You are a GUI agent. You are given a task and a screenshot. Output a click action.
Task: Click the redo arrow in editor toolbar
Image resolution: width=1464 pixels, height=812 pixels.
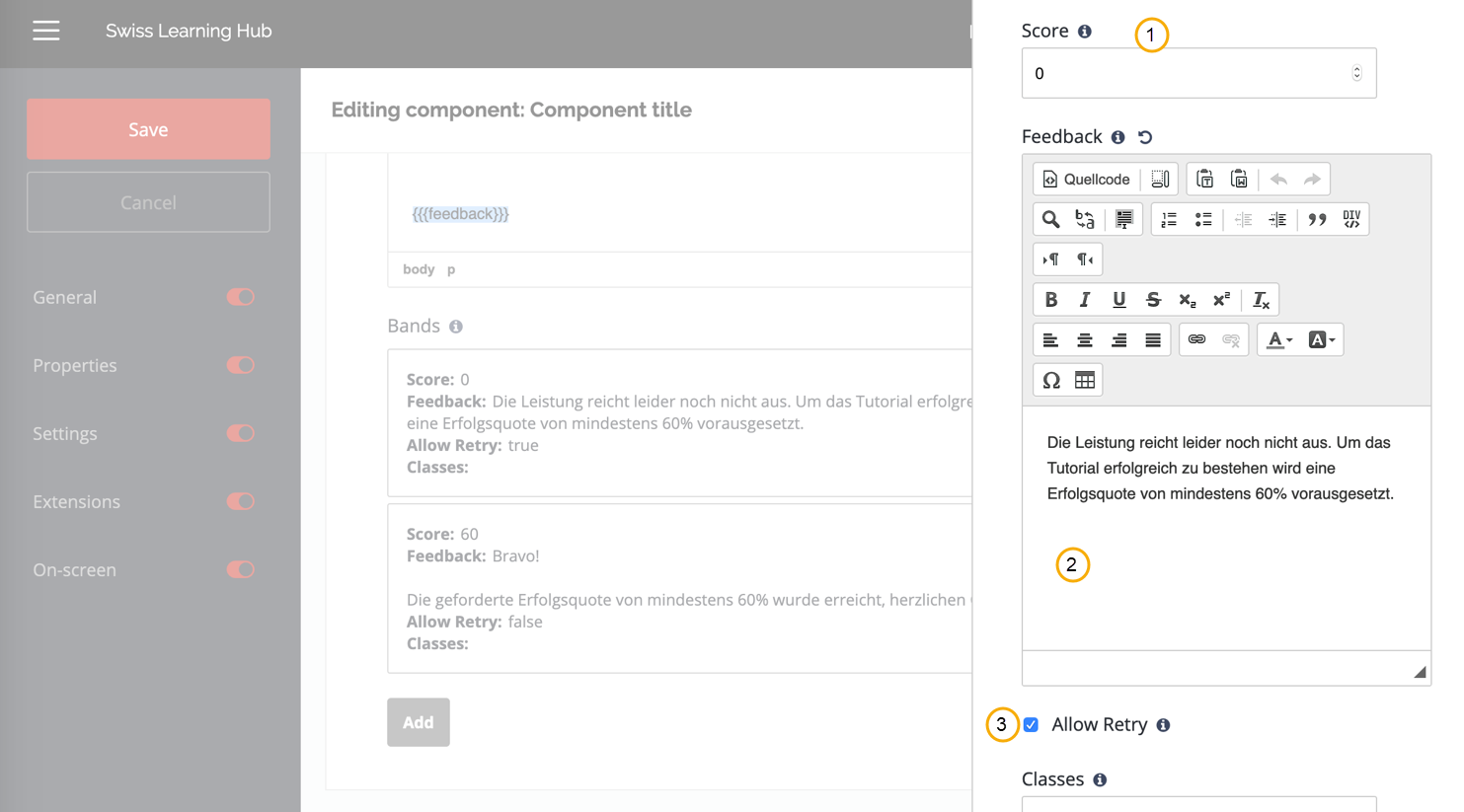(x=1312, y=180)
